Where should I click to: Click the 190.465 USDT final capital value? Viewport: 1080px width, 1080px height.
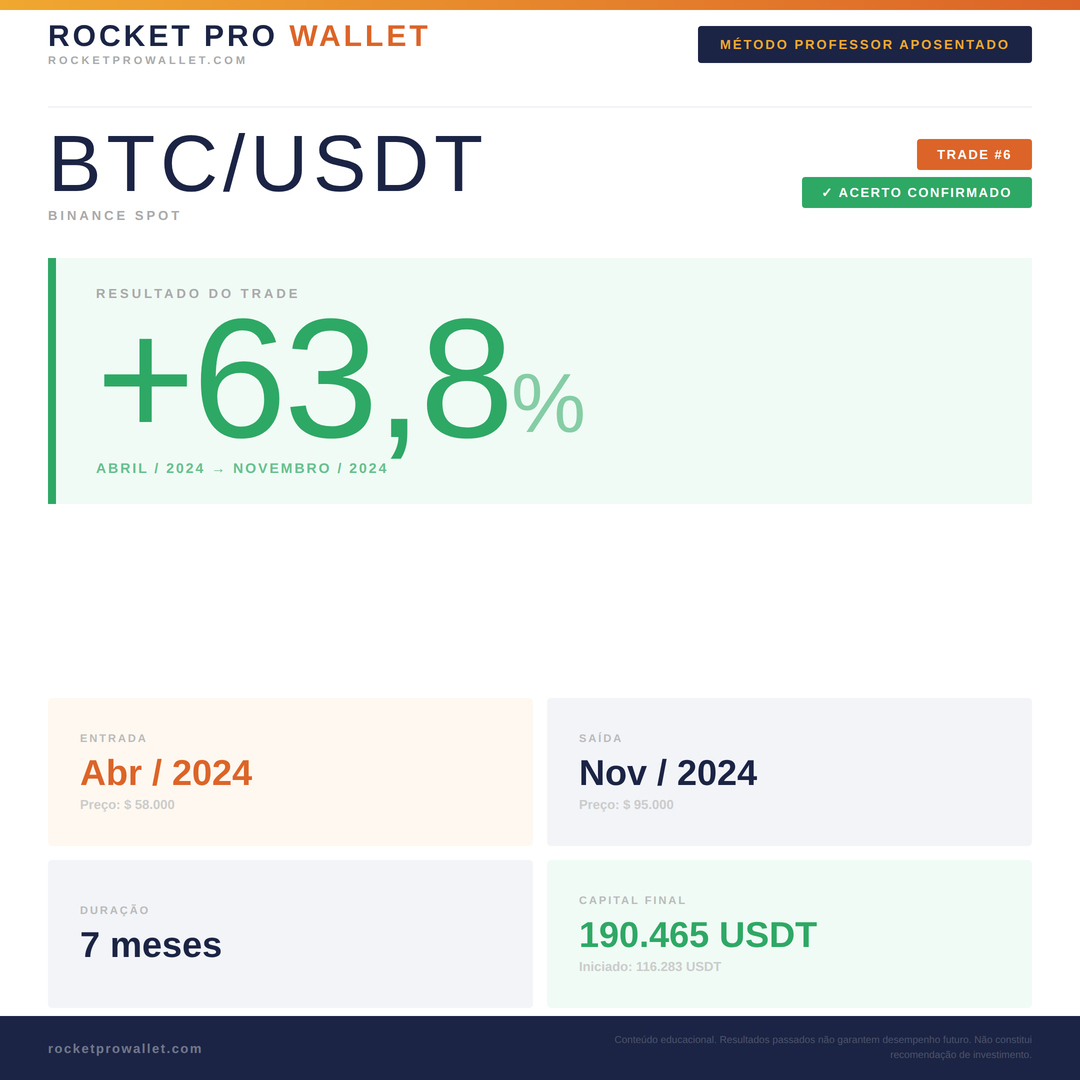click(697, 935)
